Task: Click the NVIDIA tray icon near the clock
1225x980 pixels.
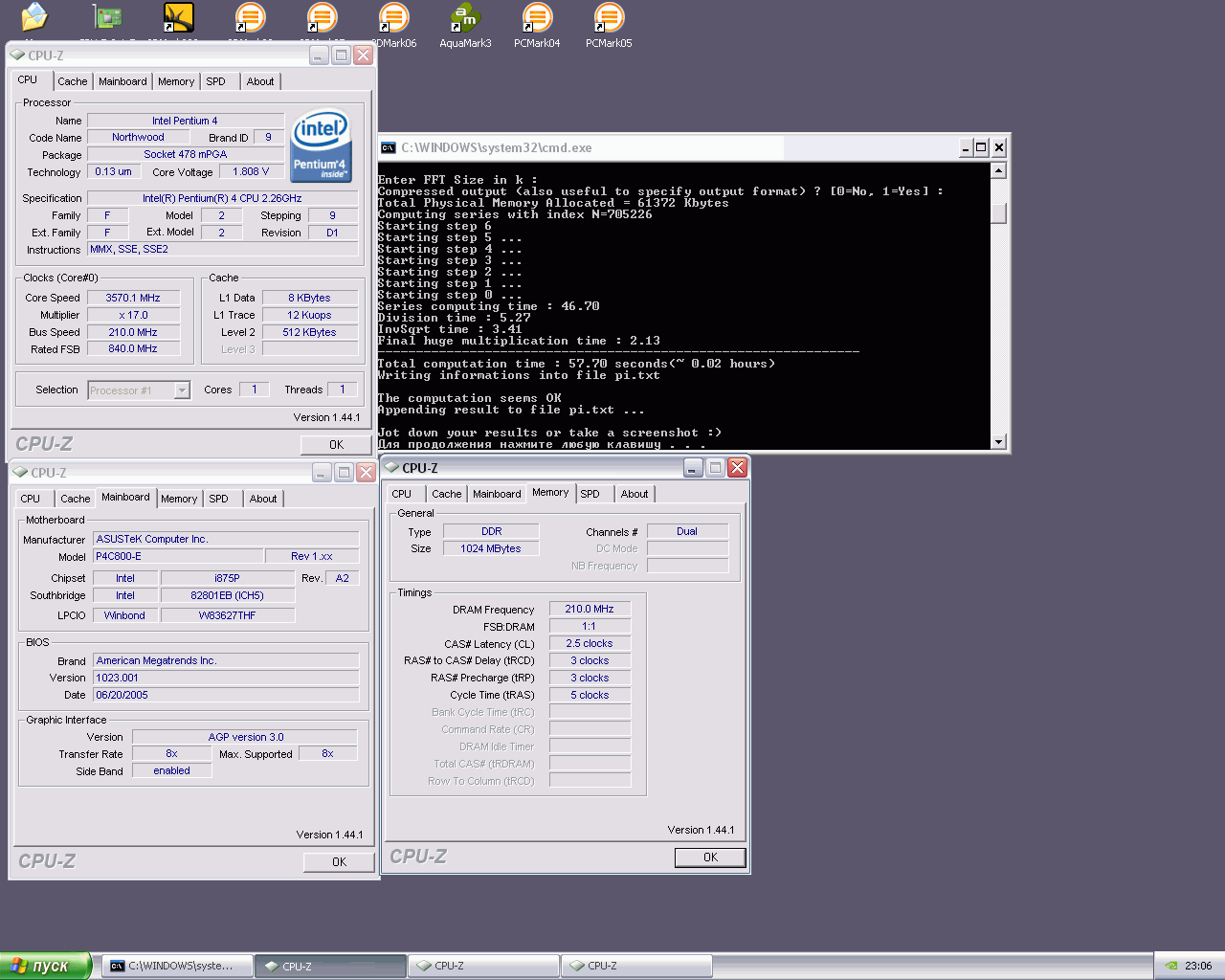Action: click(1171, 966)
